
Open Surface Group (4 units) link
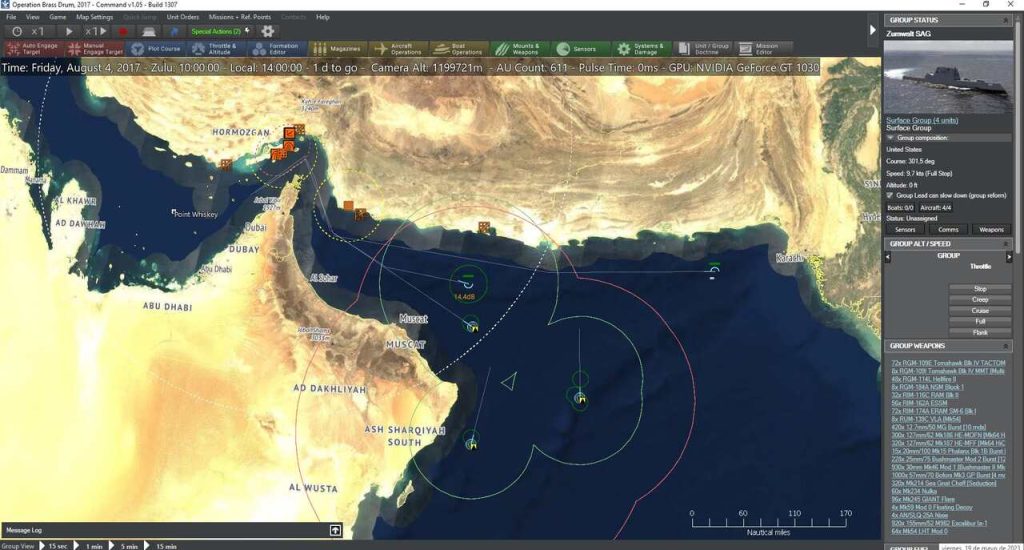(921, 120)
